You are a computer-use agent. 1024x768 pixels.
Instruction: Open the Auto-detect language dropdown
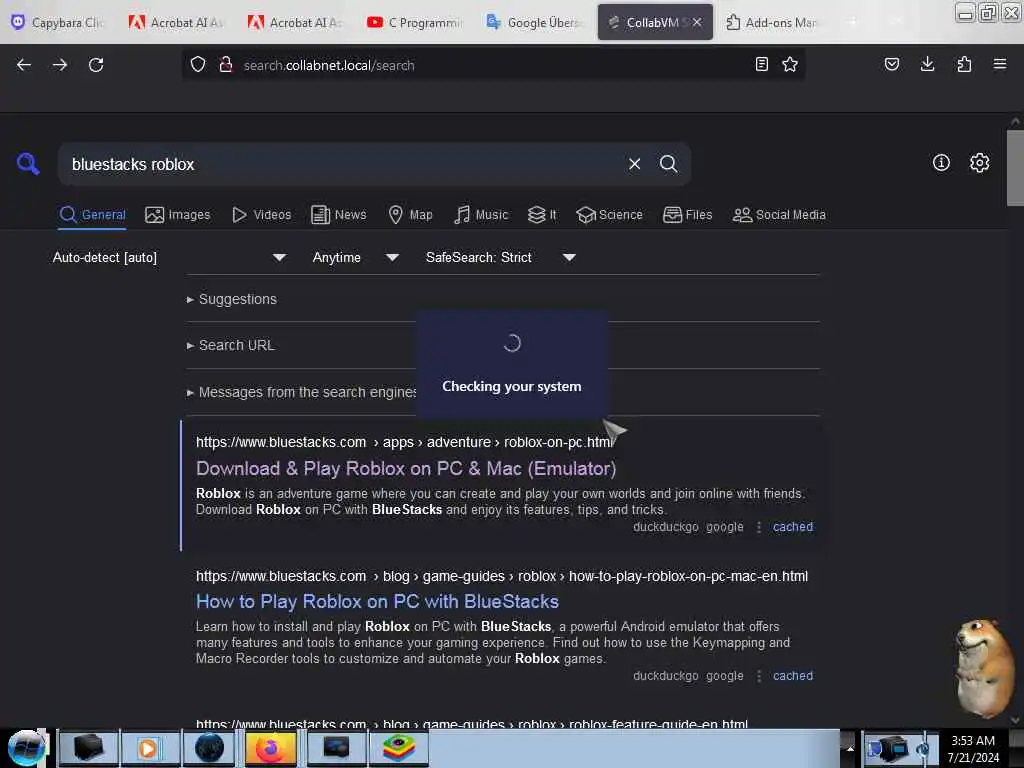(x=170, y=257)
